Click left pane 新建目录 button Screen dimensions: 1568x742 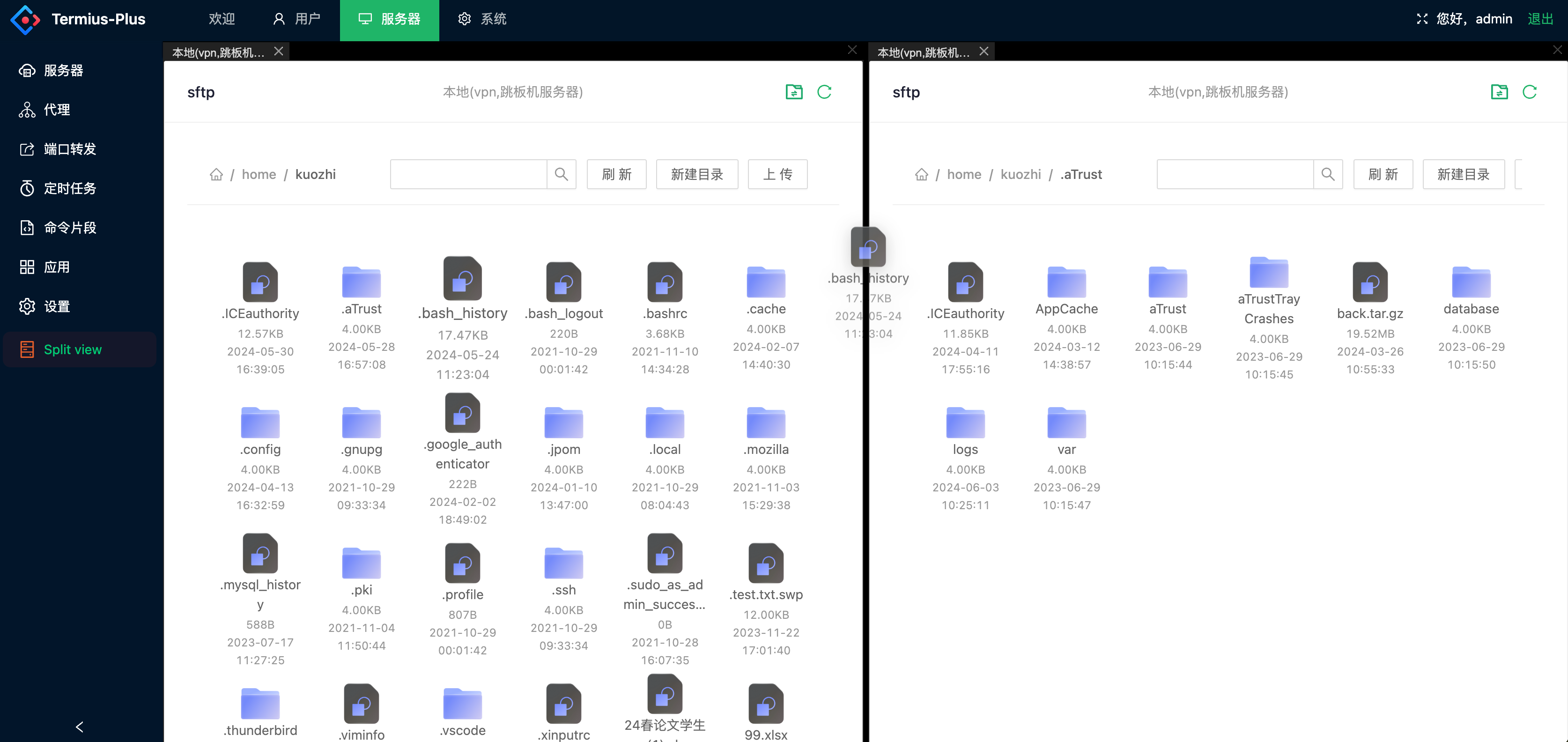(697, 175)
